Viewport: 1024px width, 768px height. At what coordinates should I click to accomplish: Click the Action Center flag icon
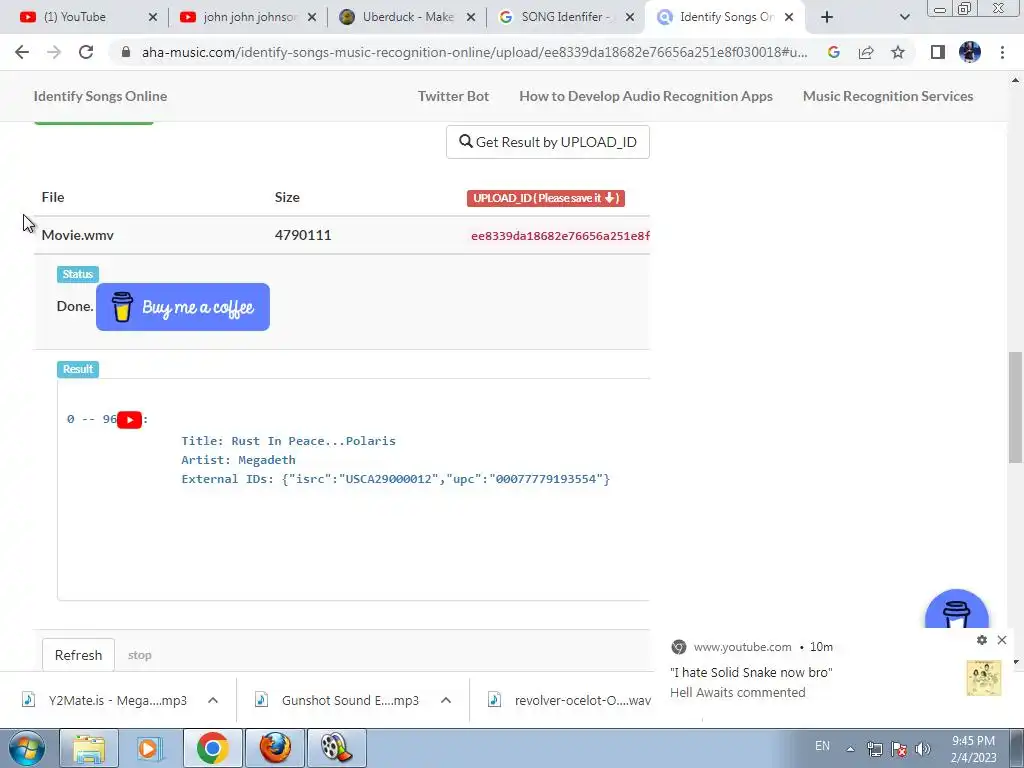(x=899, y=749)
